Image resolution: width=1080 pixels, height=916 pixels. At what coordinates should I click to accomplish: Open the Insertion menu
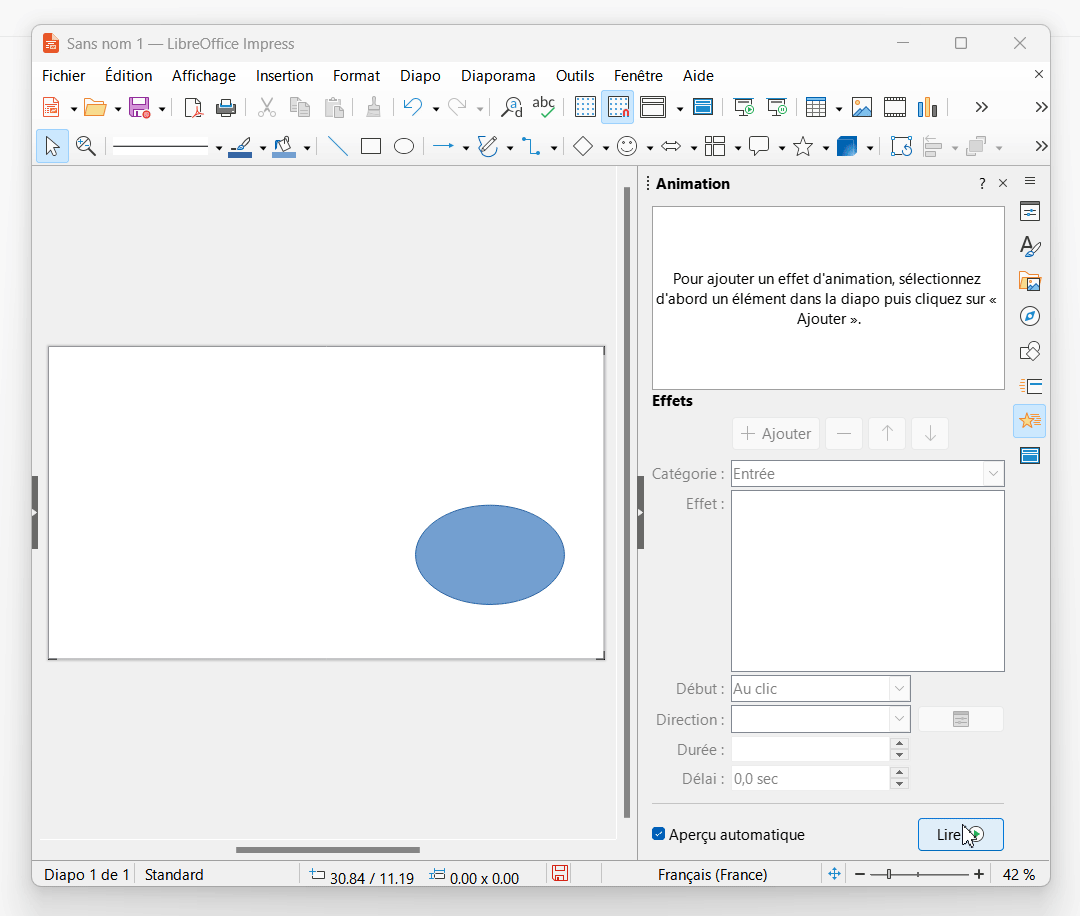point(284,76)
